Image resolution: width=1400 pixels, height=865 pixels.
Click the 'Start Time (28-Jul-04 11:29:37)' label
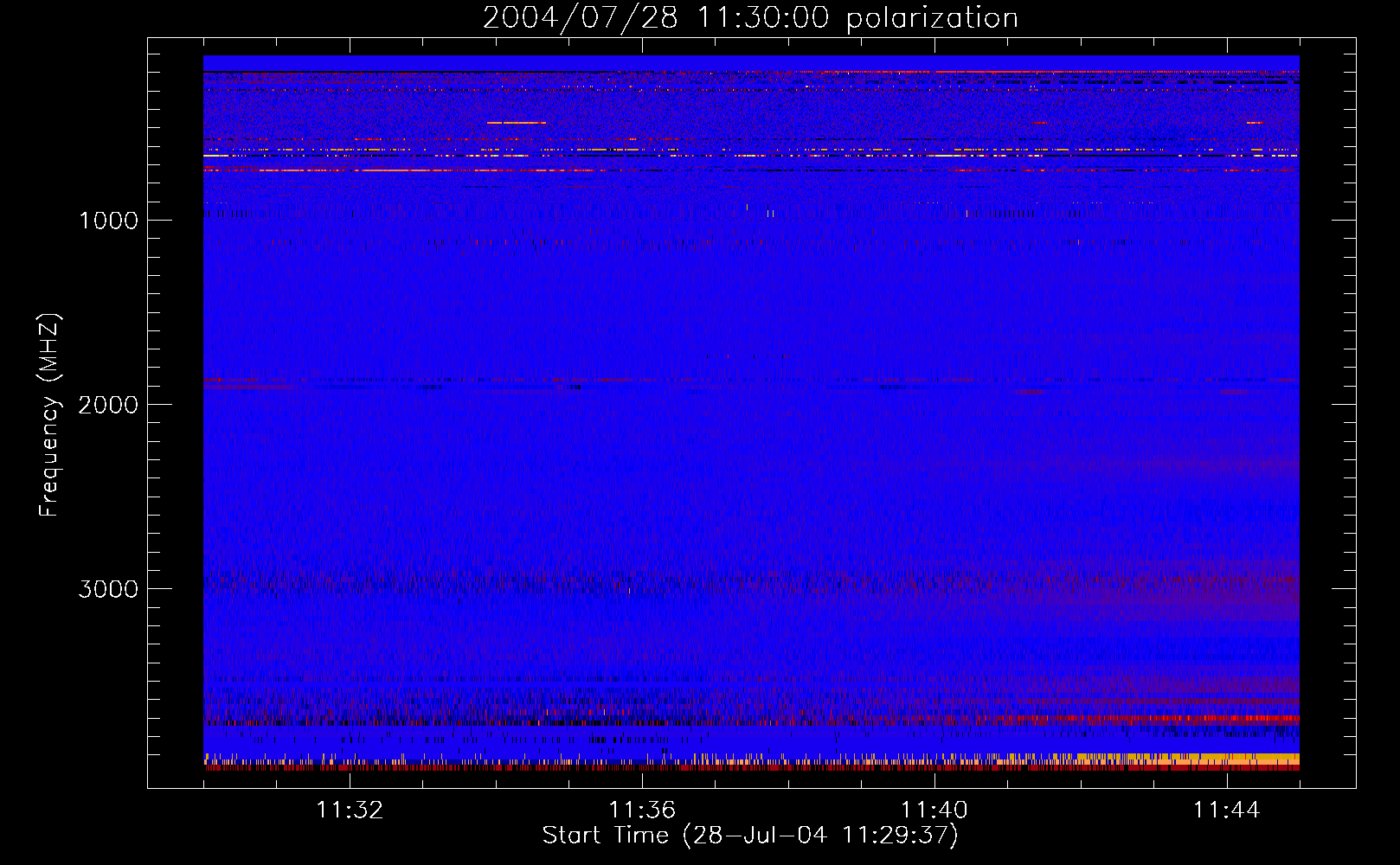click(x=750, y=836)
